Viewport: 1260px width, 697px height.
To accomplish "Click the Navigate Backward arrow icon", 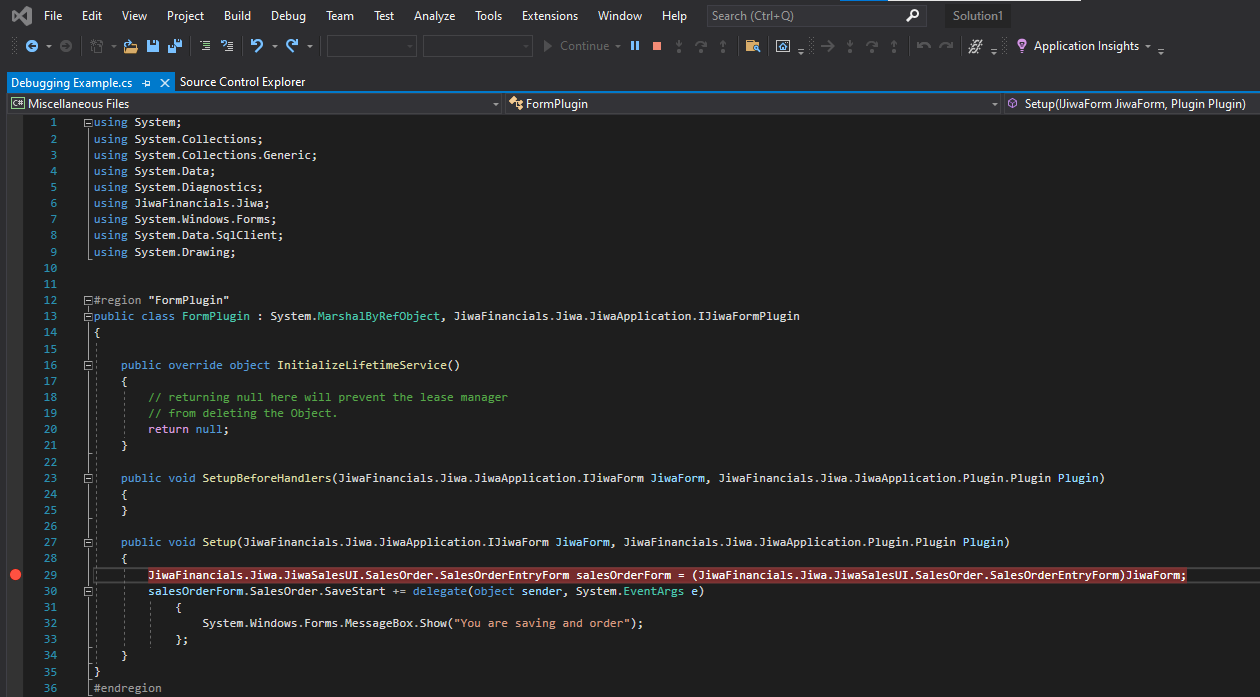I will coord(32,46).
